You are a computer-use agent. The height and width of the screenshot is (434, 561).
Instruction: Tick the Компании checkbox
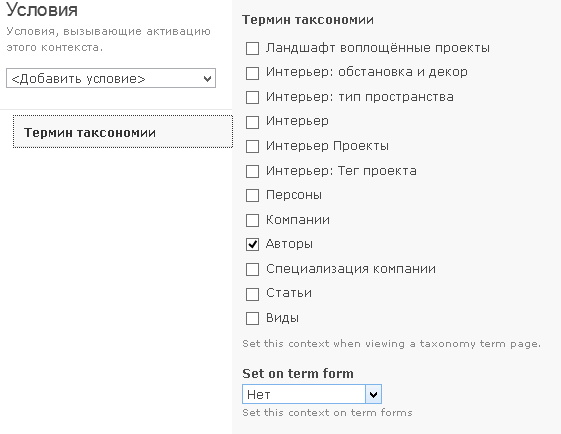pos(252,220)
